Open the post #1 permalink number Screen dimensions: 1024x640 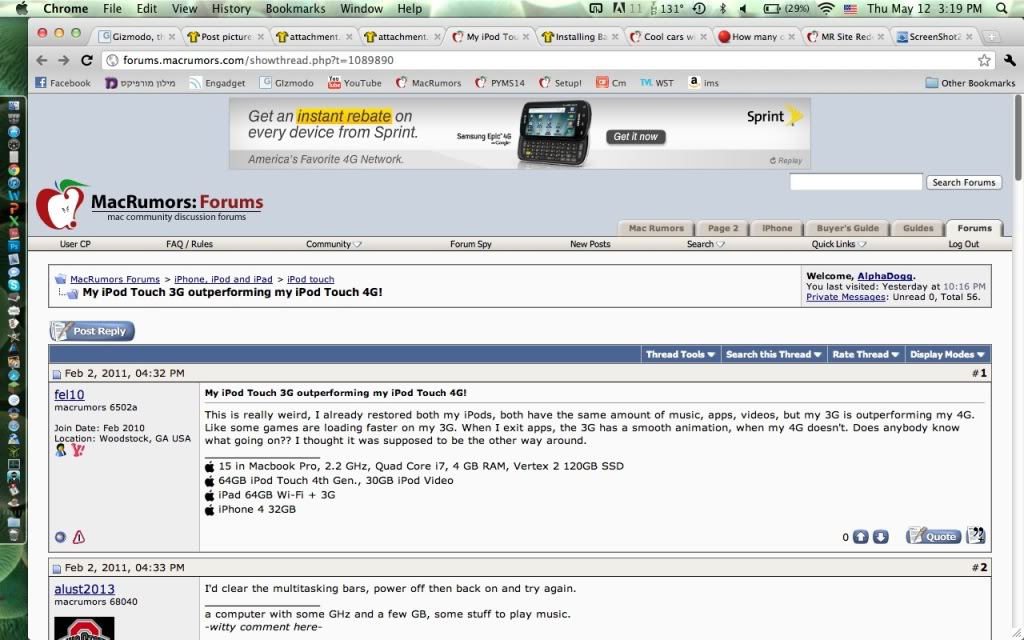[983, 373]
